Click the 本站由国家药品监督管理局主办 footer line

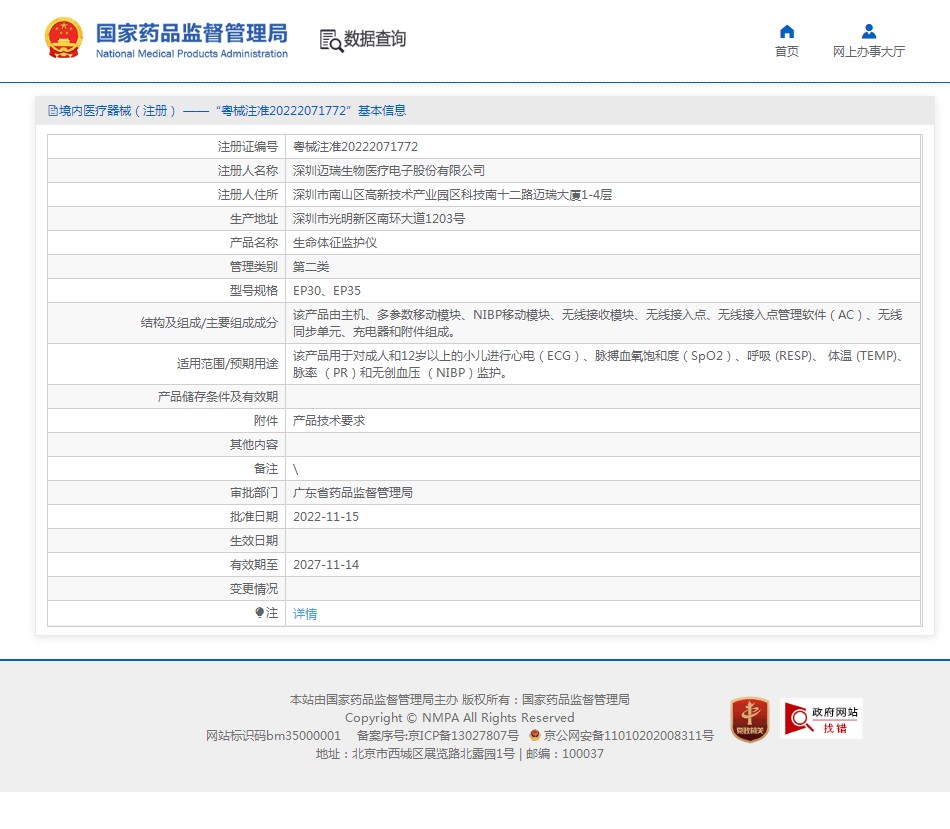click(x=459, y=700)
